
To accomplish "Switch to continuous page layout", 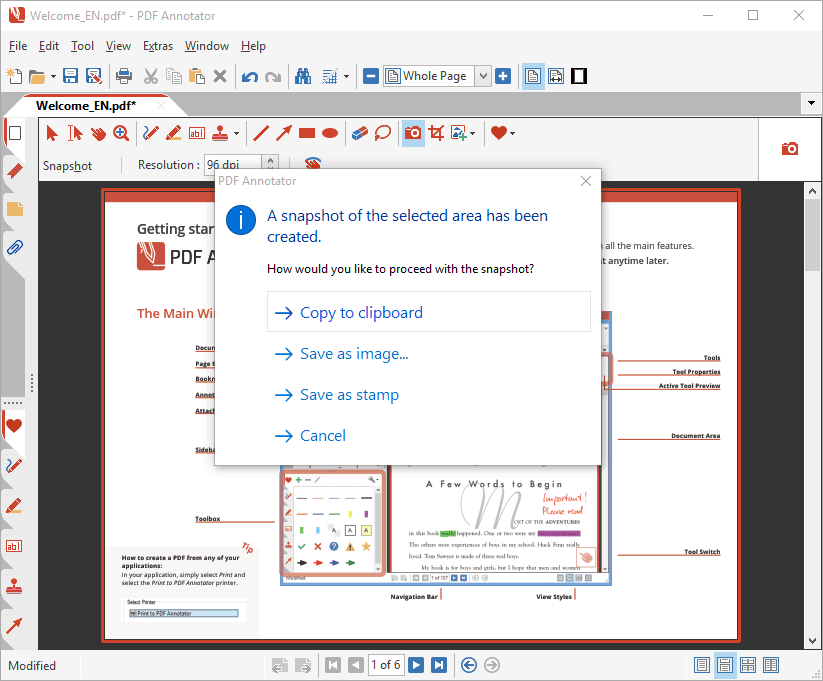I will pos(725,665).
